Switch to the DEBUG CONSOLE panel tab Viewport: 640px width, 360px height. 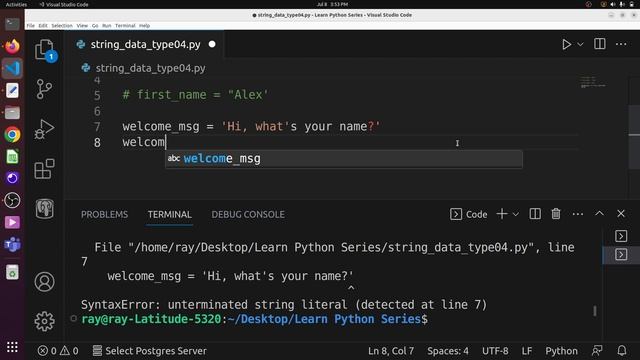[x=248, y=214]
